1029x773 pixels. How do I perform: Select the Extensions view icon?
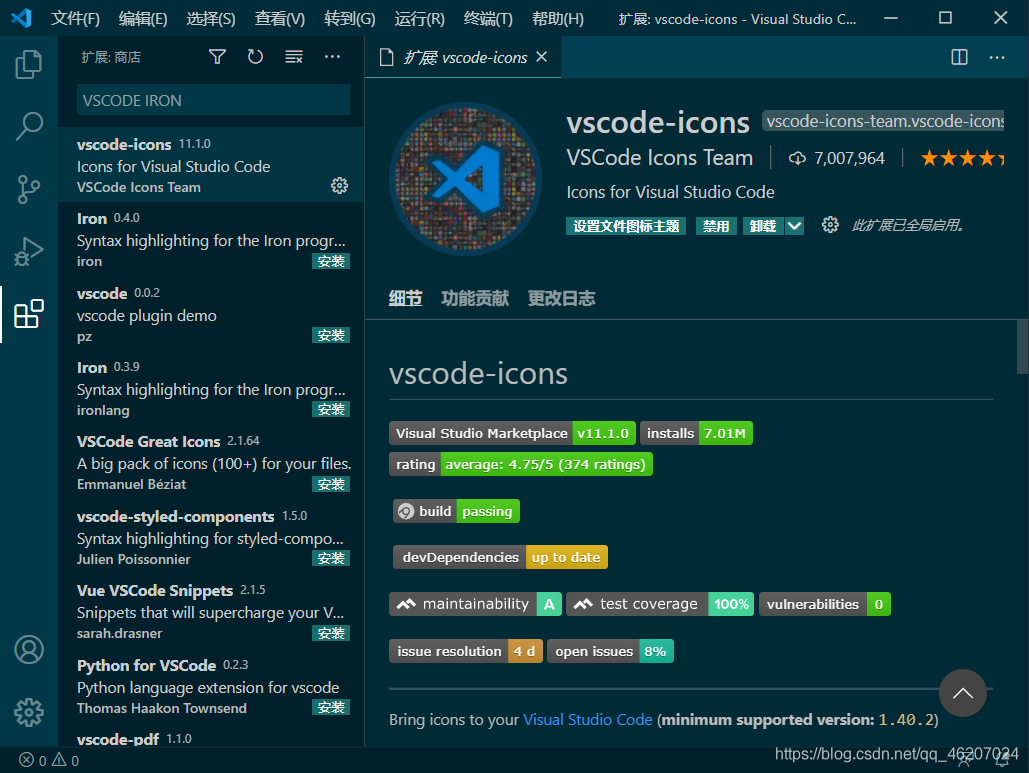point(29,314)
